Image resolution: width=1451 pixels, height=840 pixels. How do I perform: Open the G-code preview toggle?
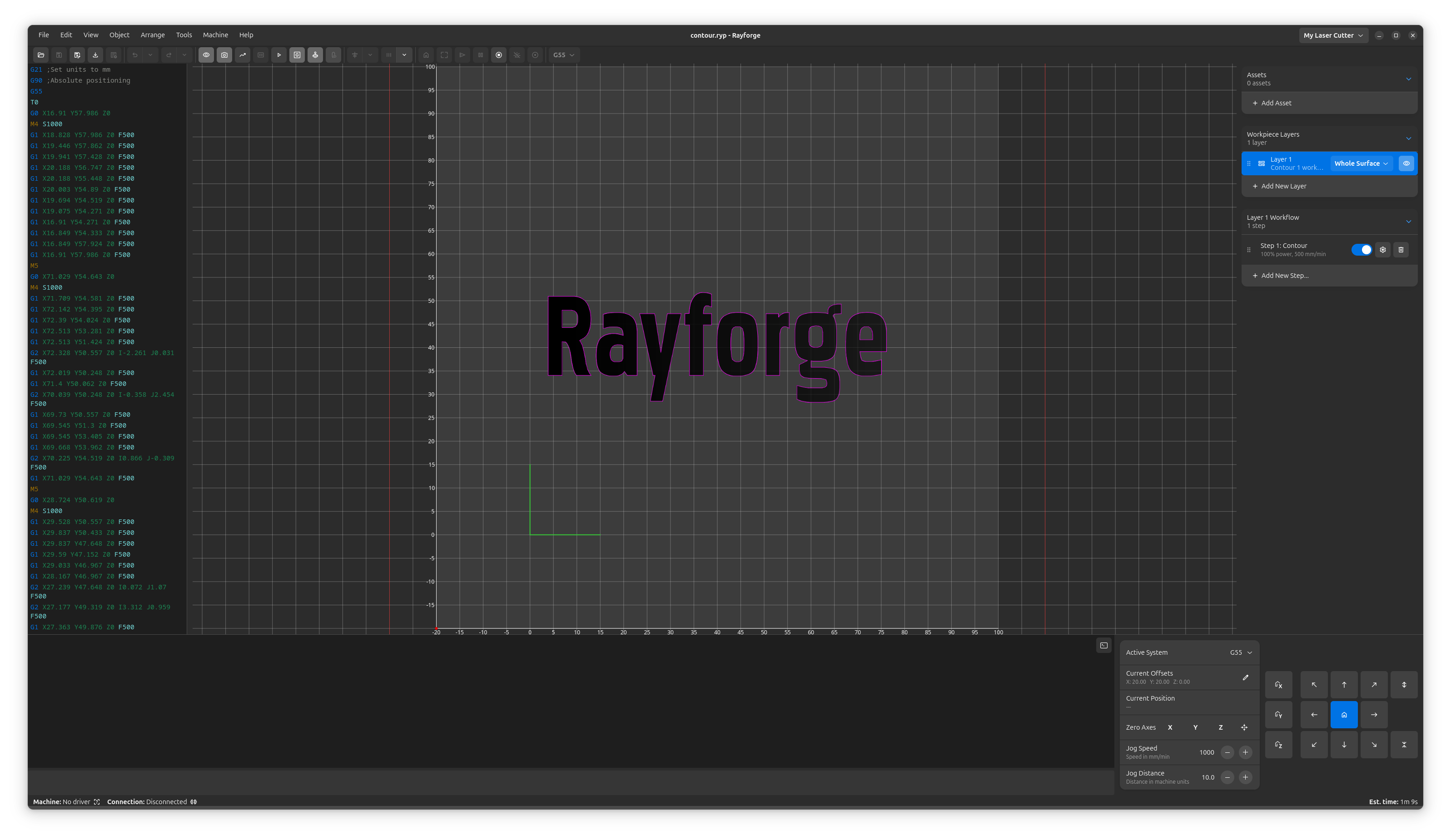tap(297, 54)
